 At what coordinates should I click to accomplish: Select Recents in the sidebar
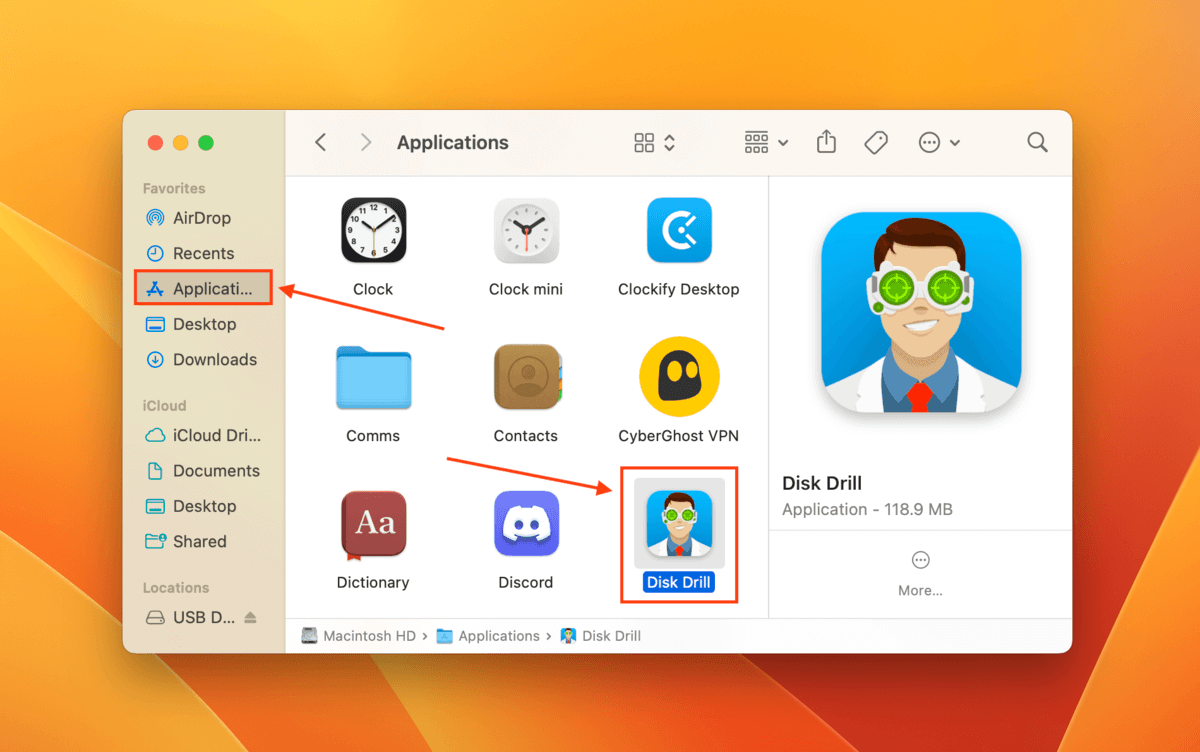pyautogui.click(x=204, y=253)
